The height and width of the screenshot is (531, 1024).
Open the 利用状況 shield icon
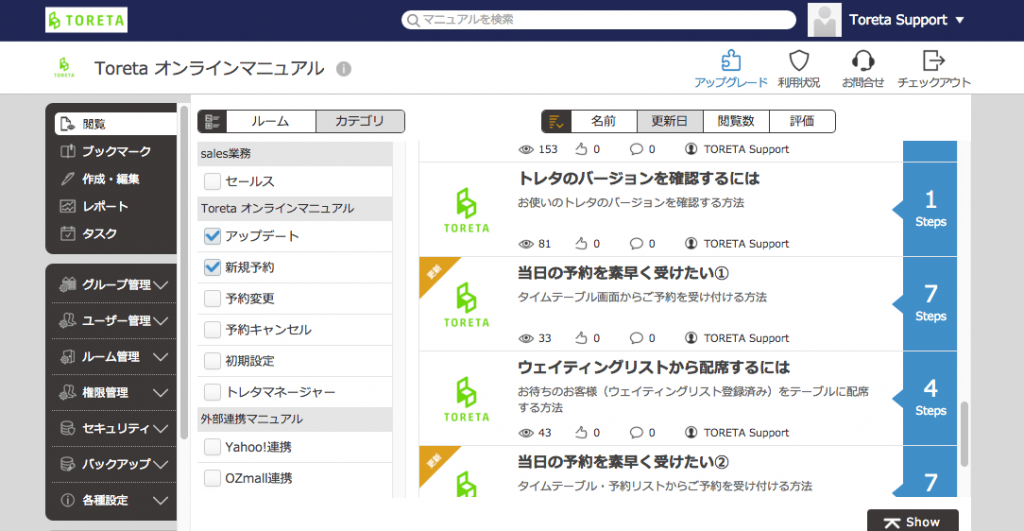[x=799, y=61]
